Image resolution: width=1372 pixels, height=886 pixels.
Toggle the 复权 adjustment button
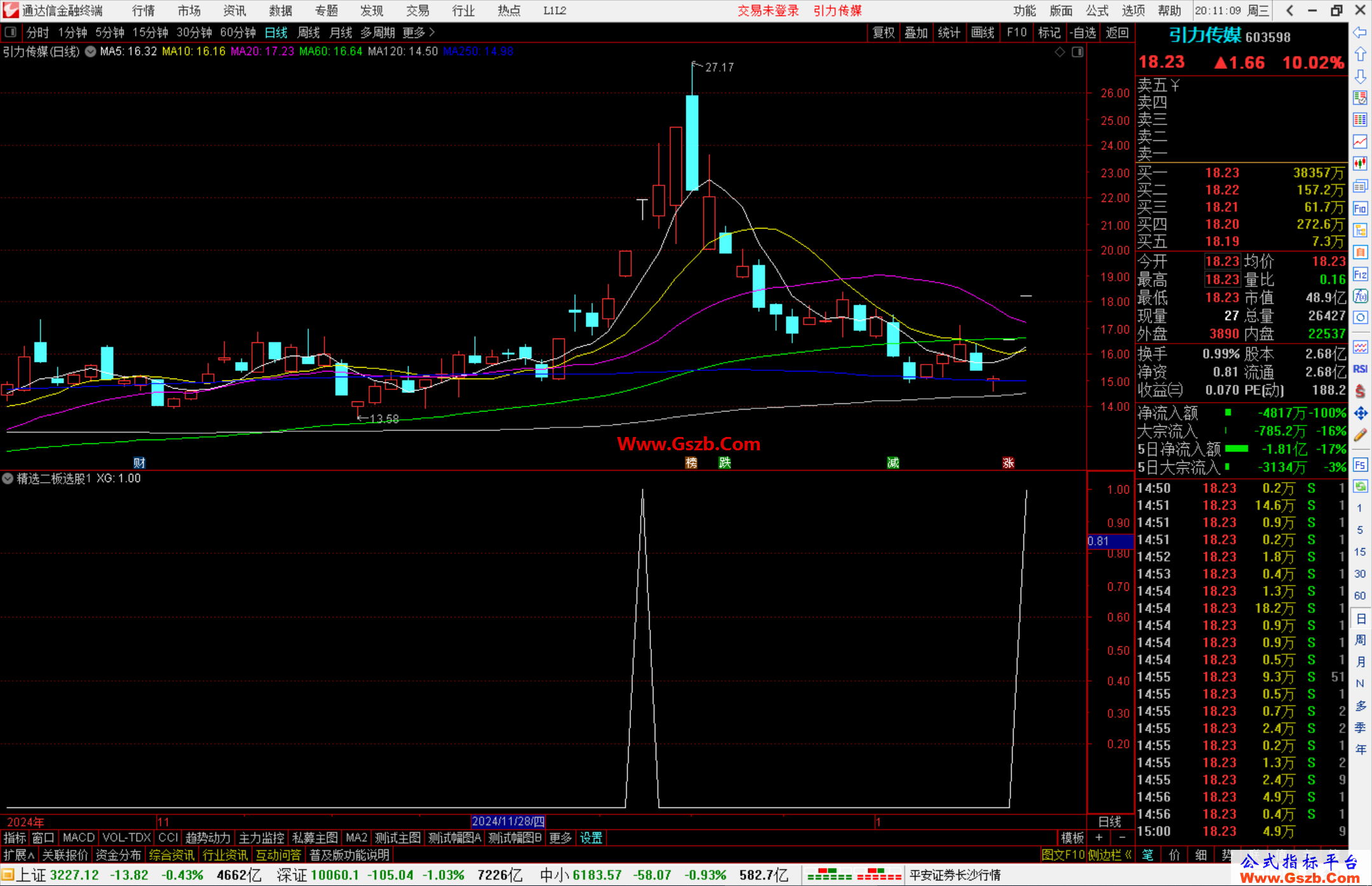(x=884, y=32)
